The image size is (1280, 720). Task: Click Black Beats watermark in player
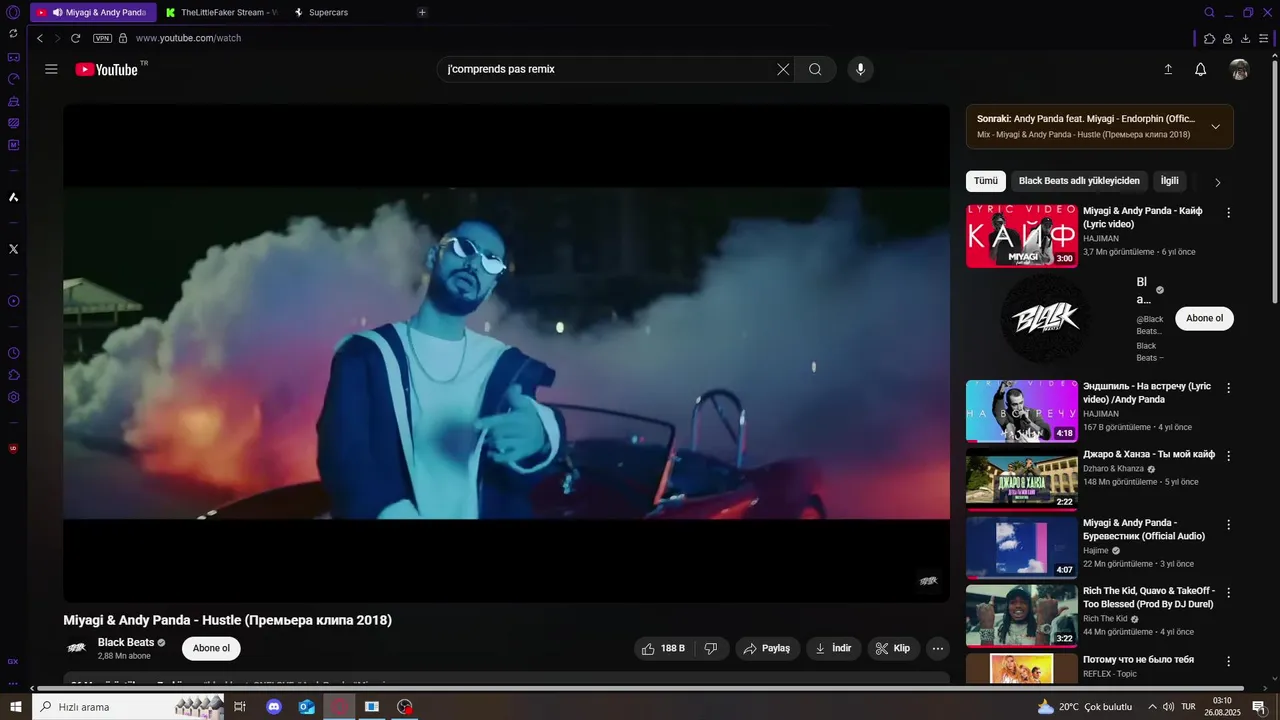point(929,581)
